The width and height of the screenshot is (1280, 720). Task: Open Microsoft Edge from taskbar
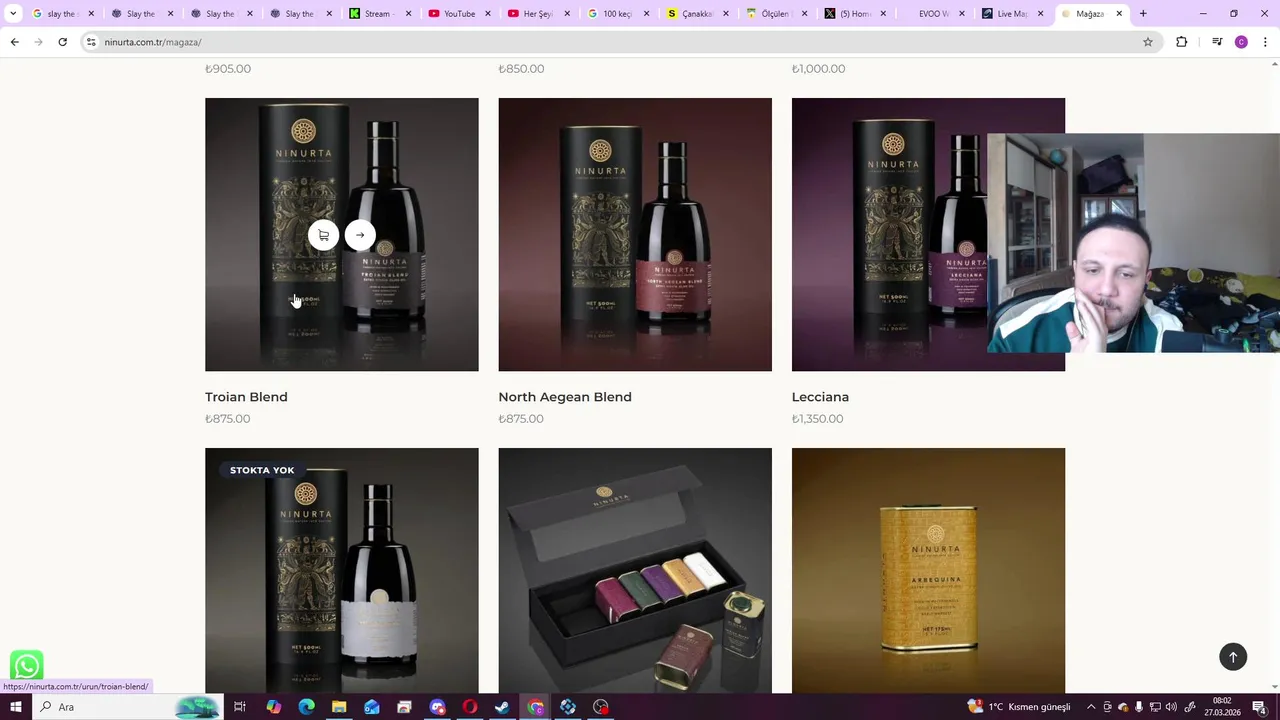coord(306,707)
